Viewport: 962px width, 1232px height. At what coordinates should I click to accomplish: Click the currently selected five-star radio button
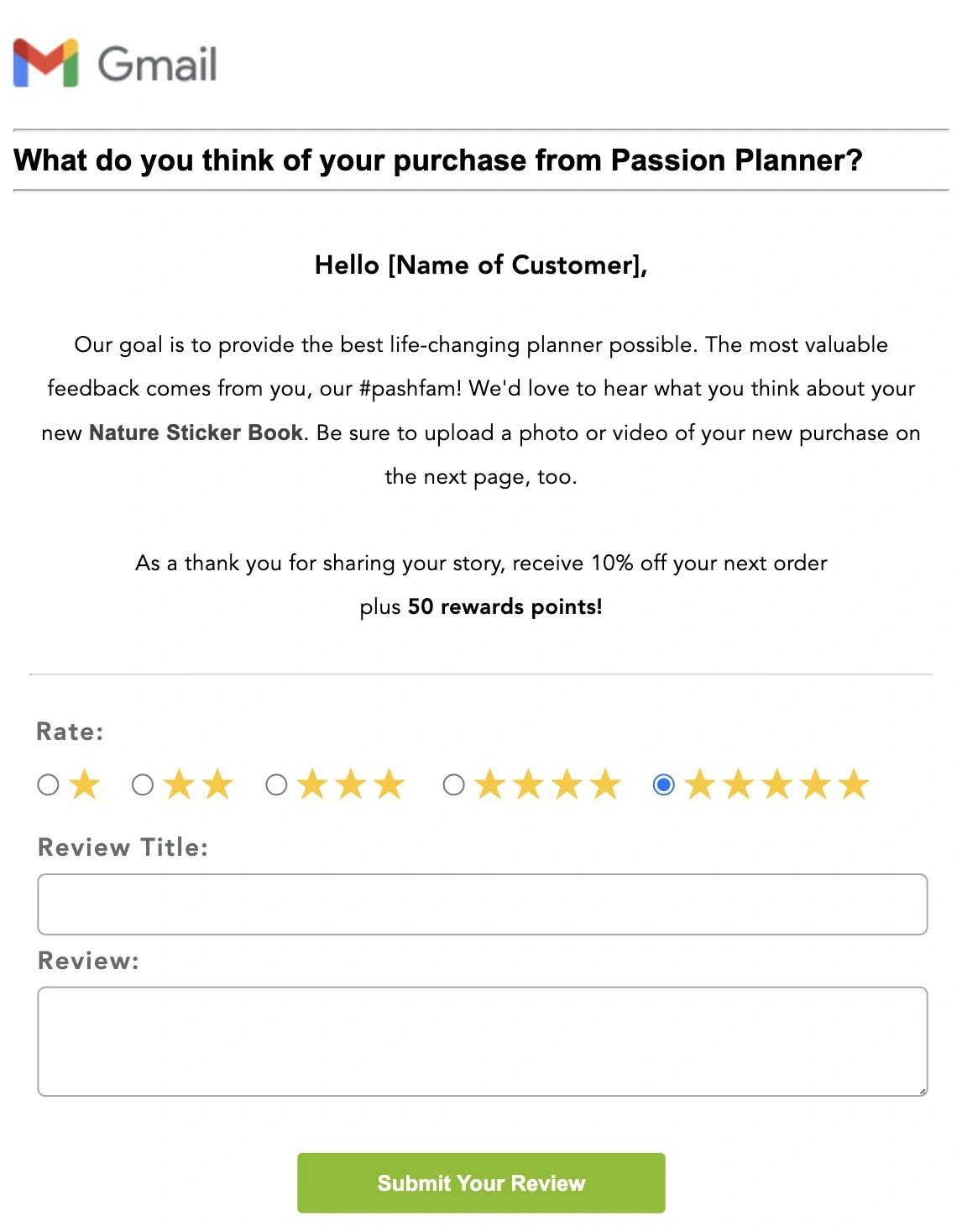[x=666, y=784]
